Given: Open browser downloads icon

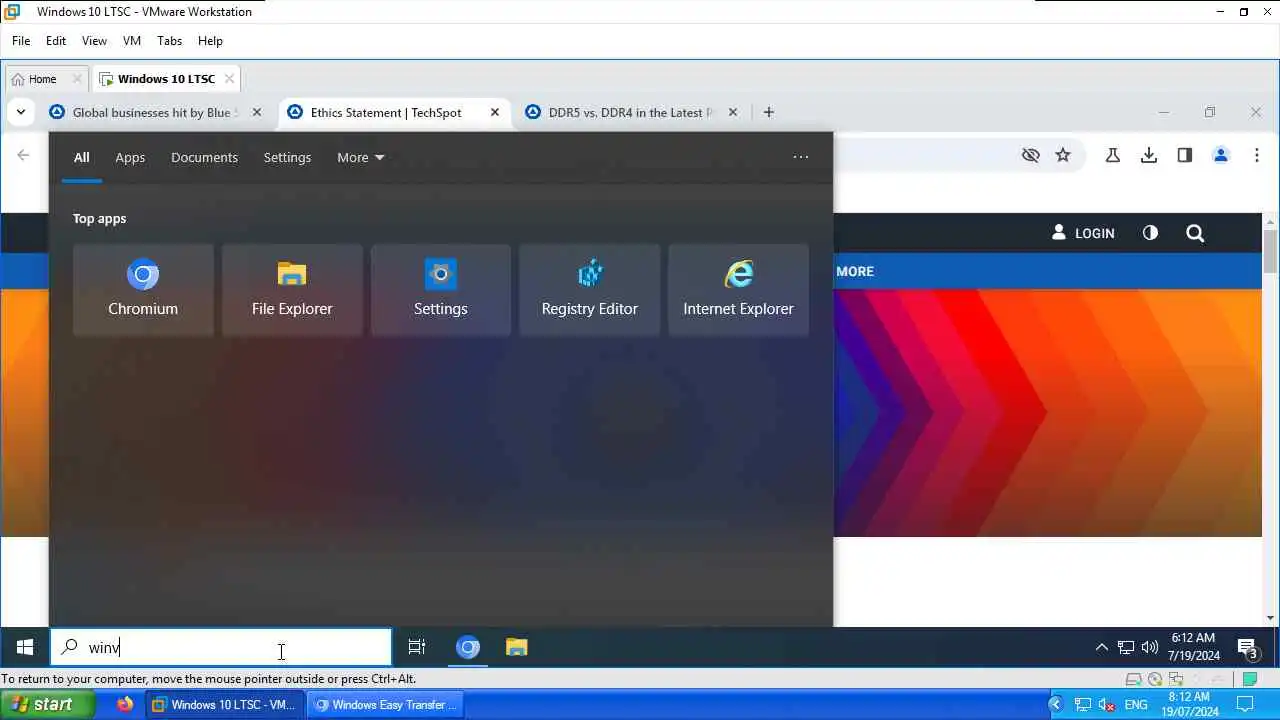Looking at the screenshot, I should pos(1149,155).
